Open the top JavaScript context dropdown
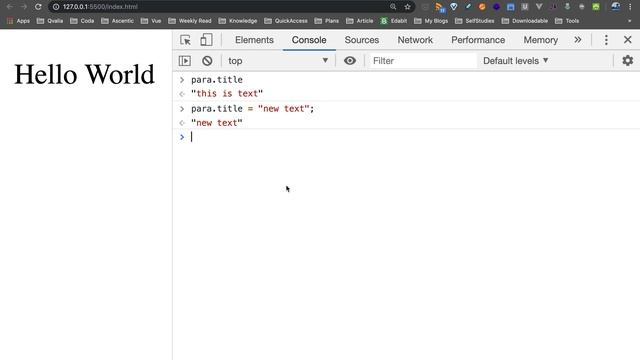The image size is (640, 360). pos(278,61)
